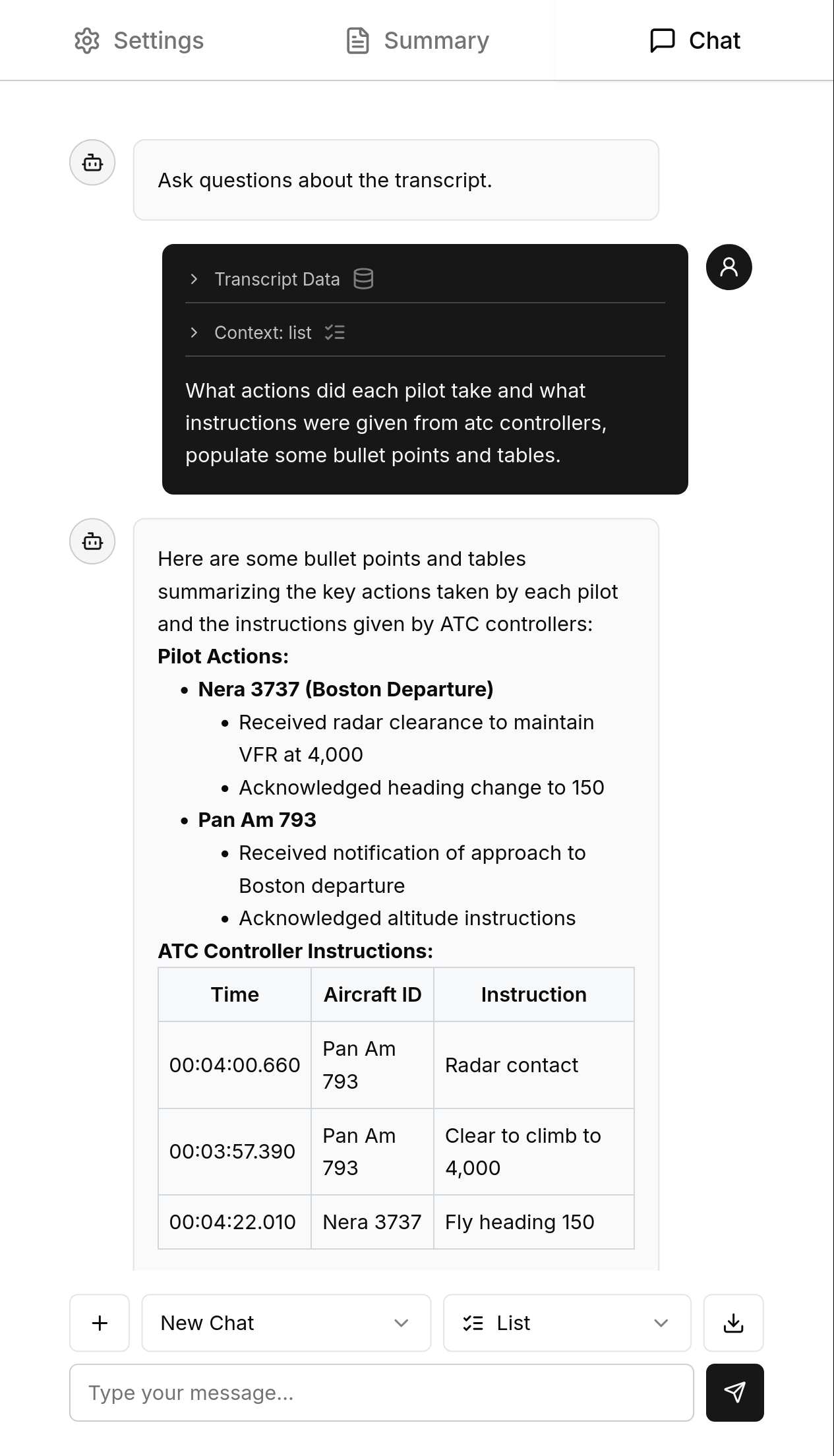This screenshot has height=1456, width=834.
Task: Click the user avatar icon
Action: [729, 267]
